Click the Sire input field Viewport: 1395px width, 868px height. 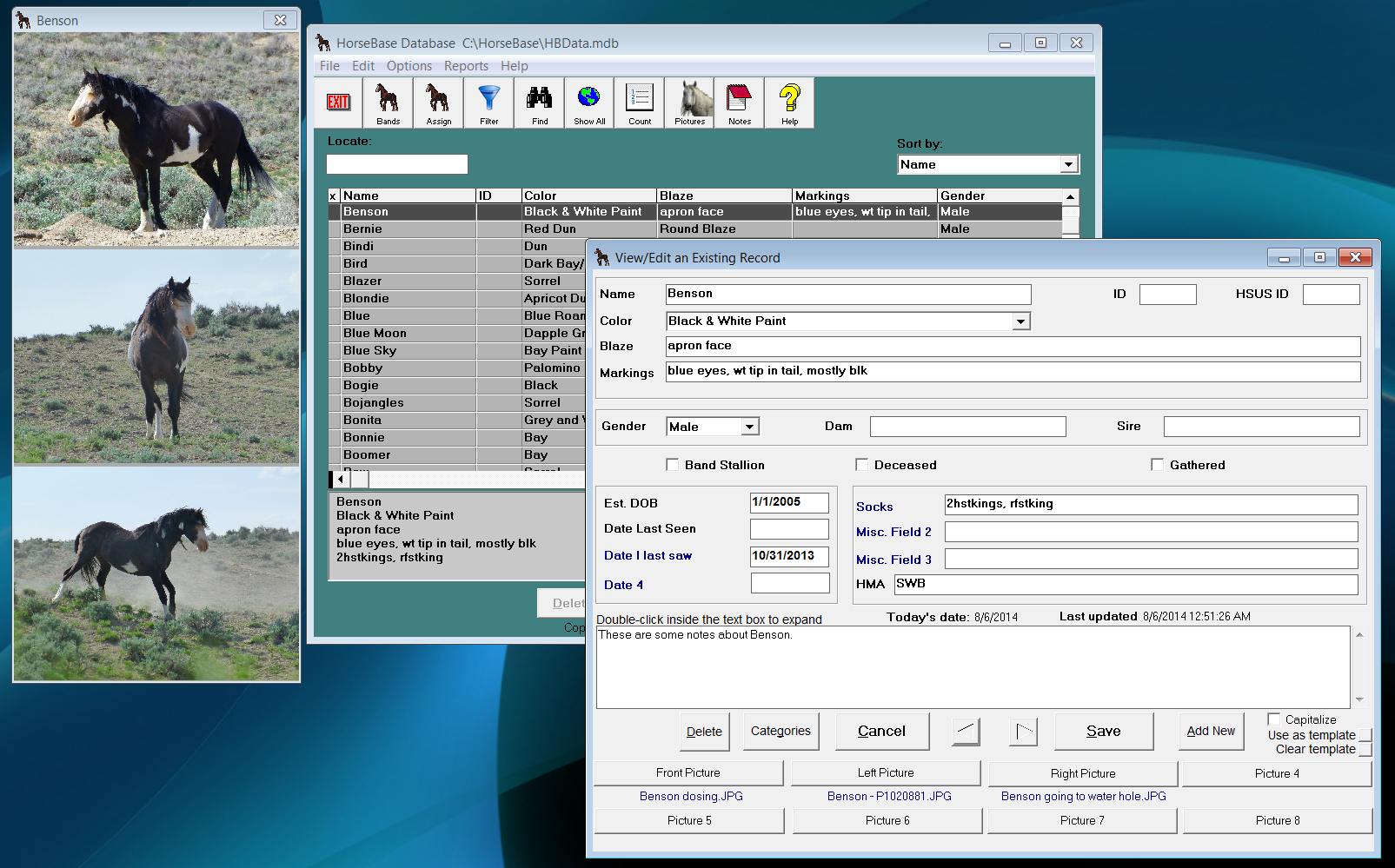(x=1262, y=427)
